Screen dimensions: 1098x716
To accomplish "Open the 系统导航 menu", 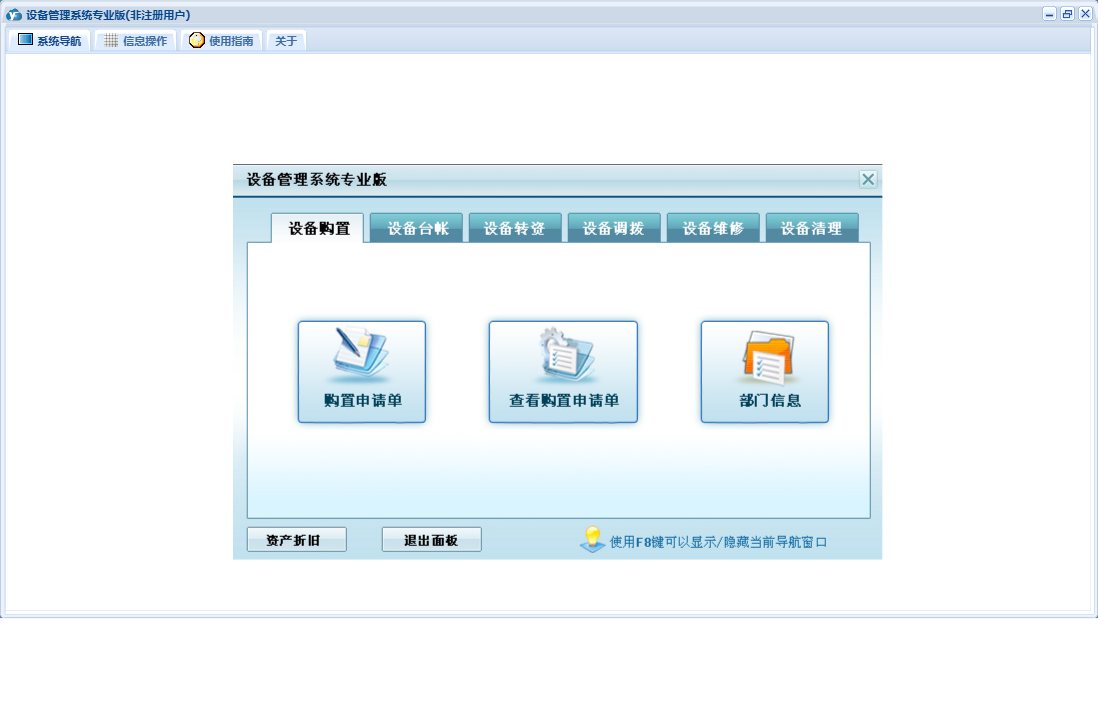I will click(x=49, y=41).
